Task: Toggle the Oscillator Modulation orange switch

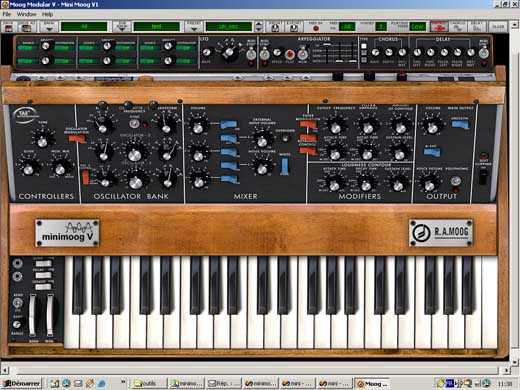Action: click(77, 139)
